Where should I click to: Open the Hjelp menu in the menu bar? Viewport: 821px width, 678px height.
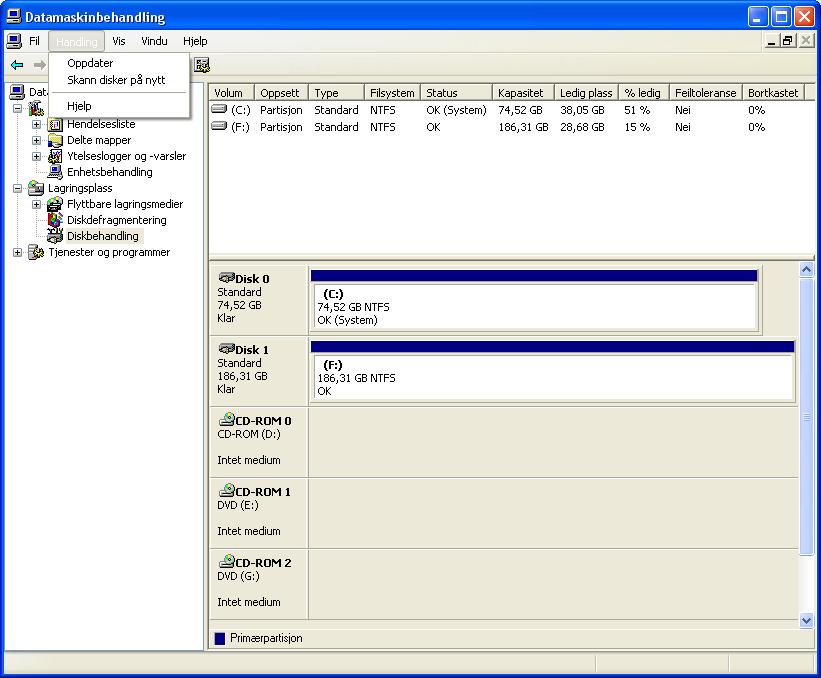click(x=195, y=41)
